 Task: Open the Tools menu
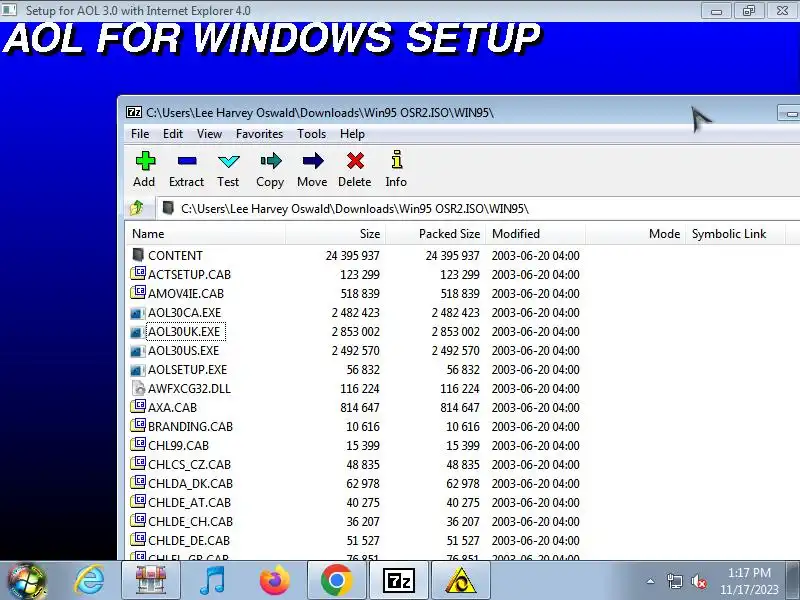point(311,134)
